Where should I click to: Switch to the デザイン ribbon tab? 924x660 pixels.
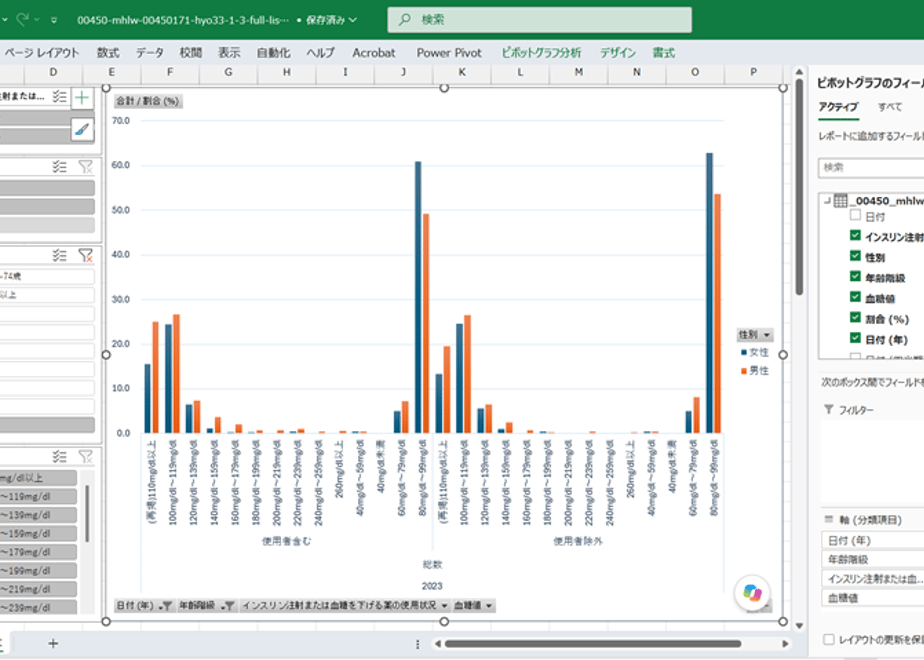pyautogui.click(x=618, y=52)
